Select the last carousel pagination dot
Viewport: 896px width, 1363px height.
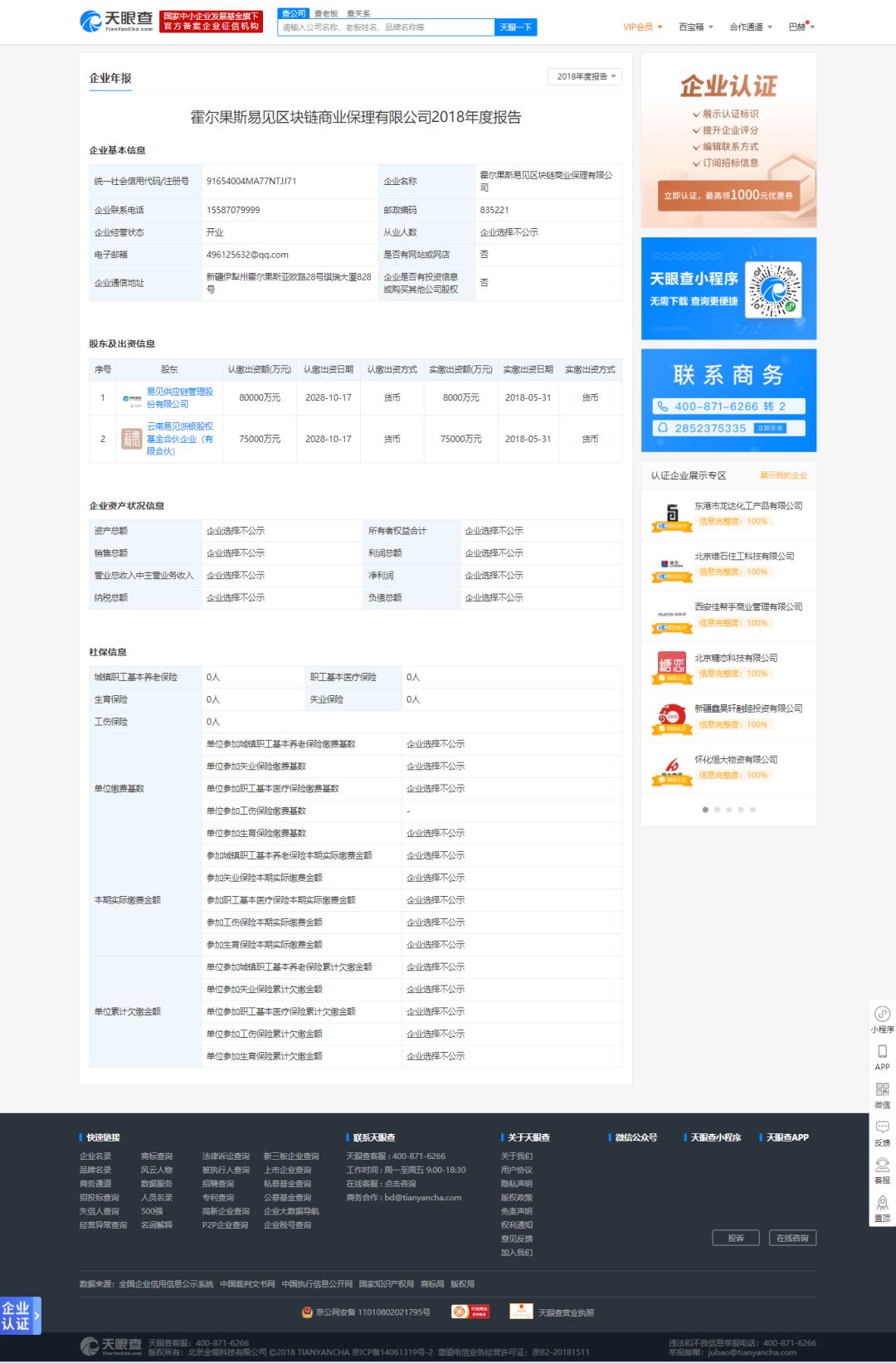752,810
